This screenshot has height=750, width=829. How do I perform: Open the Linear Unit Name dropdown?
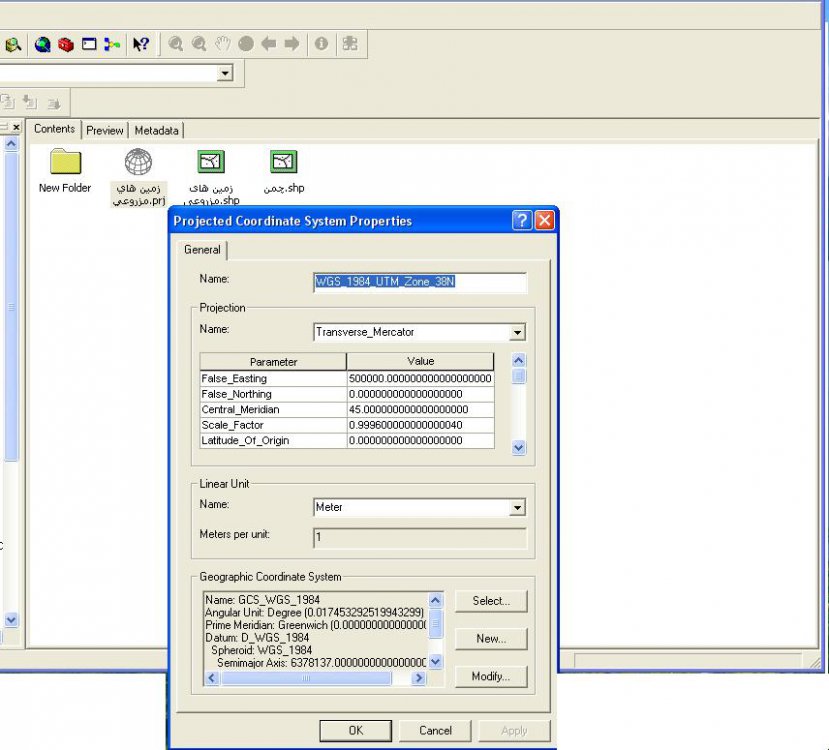[x=517, y=508]
